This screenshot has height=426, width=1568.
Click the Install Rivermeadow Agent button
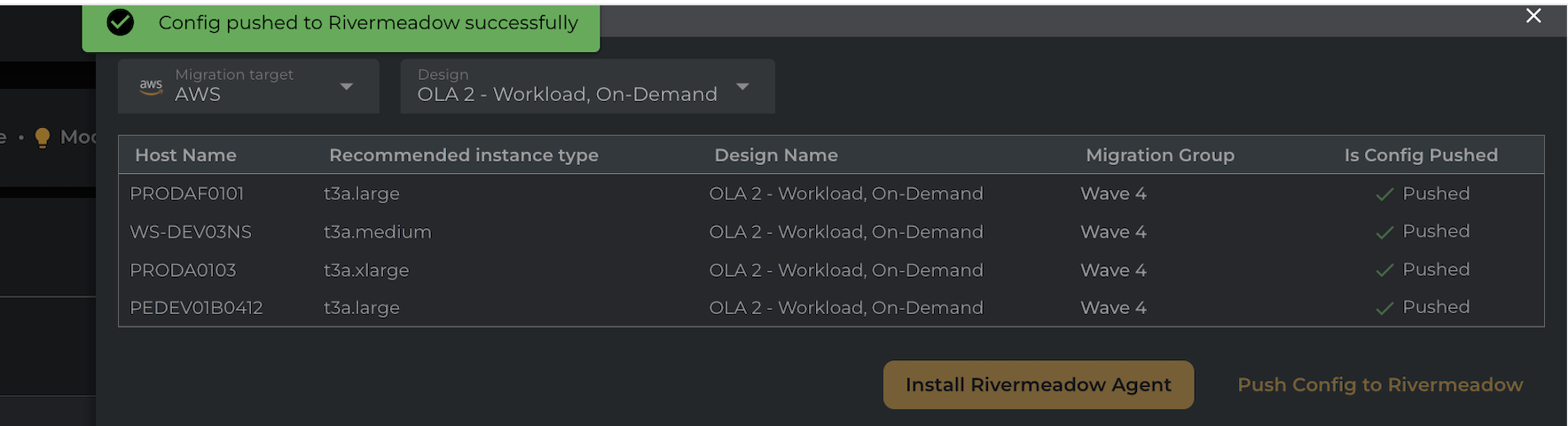1038,384
